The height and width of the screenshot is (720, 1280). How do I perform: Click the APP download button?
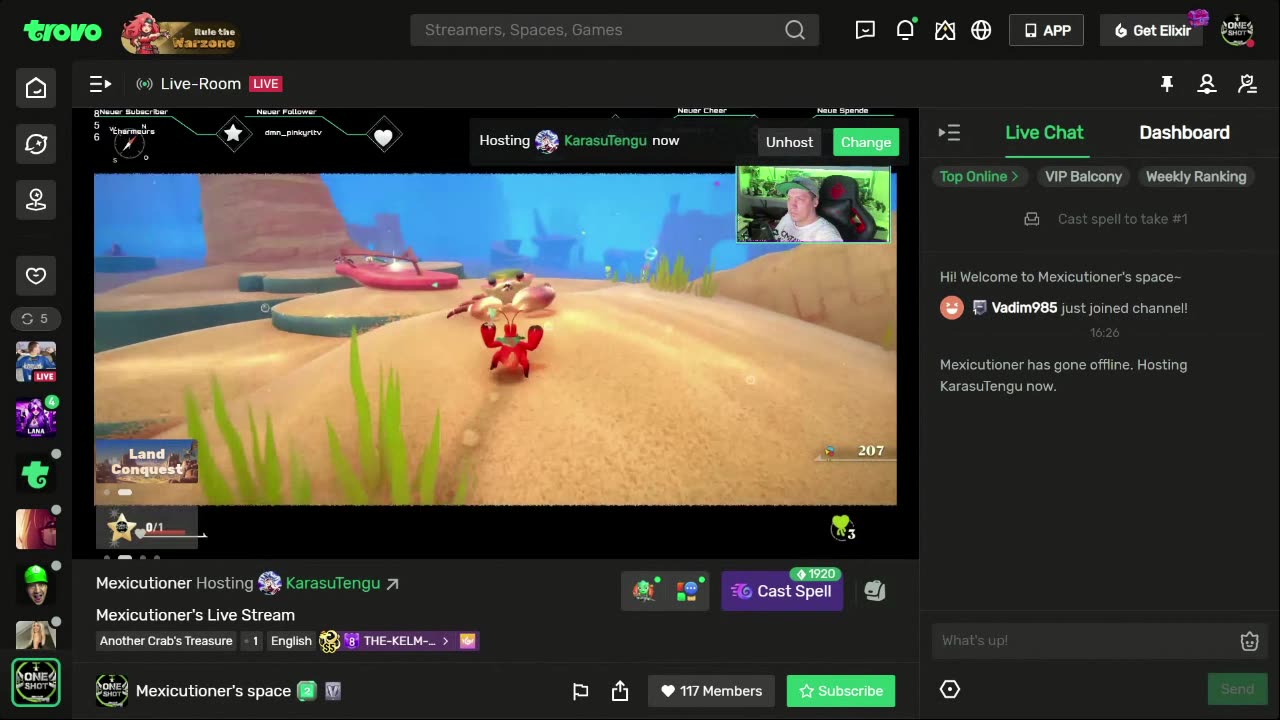click(1046, 30)
